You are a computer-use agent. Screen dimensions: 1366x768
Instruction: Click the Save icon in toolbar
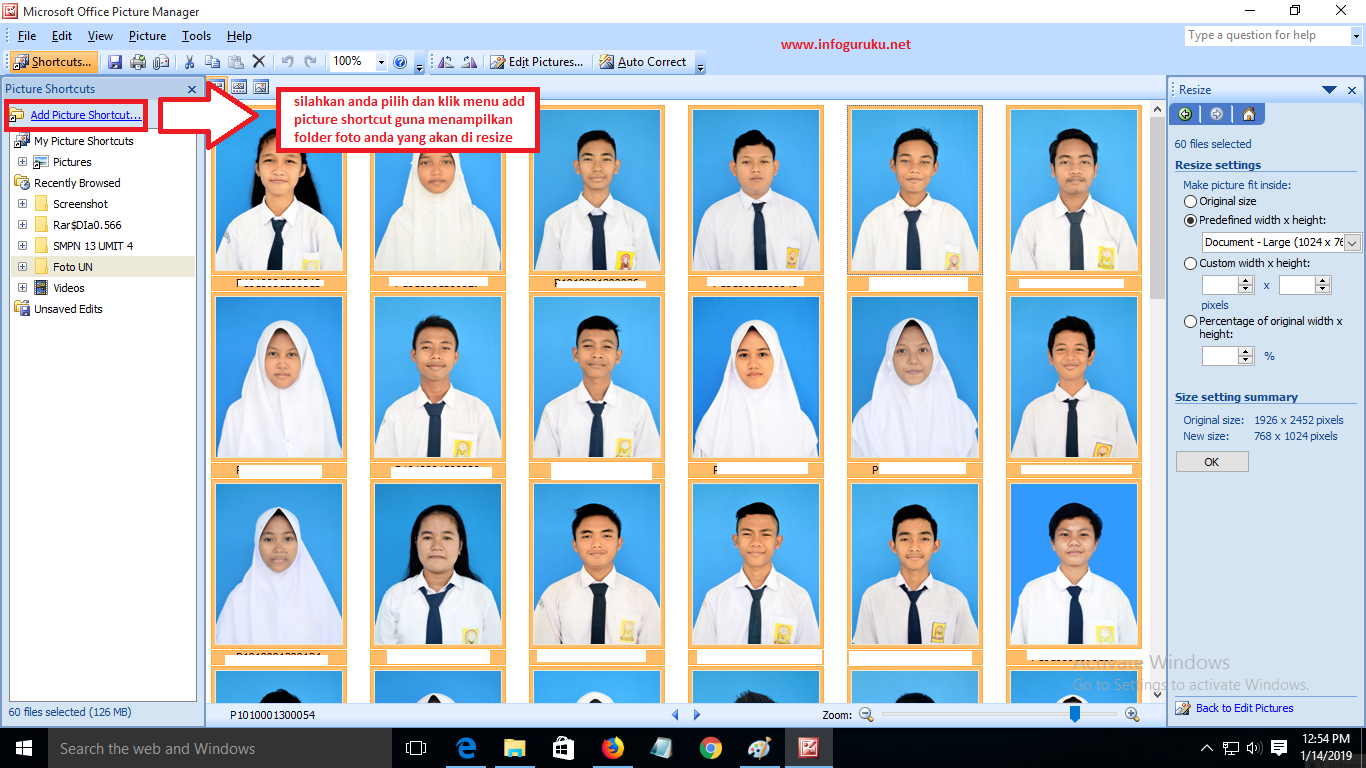115,62
